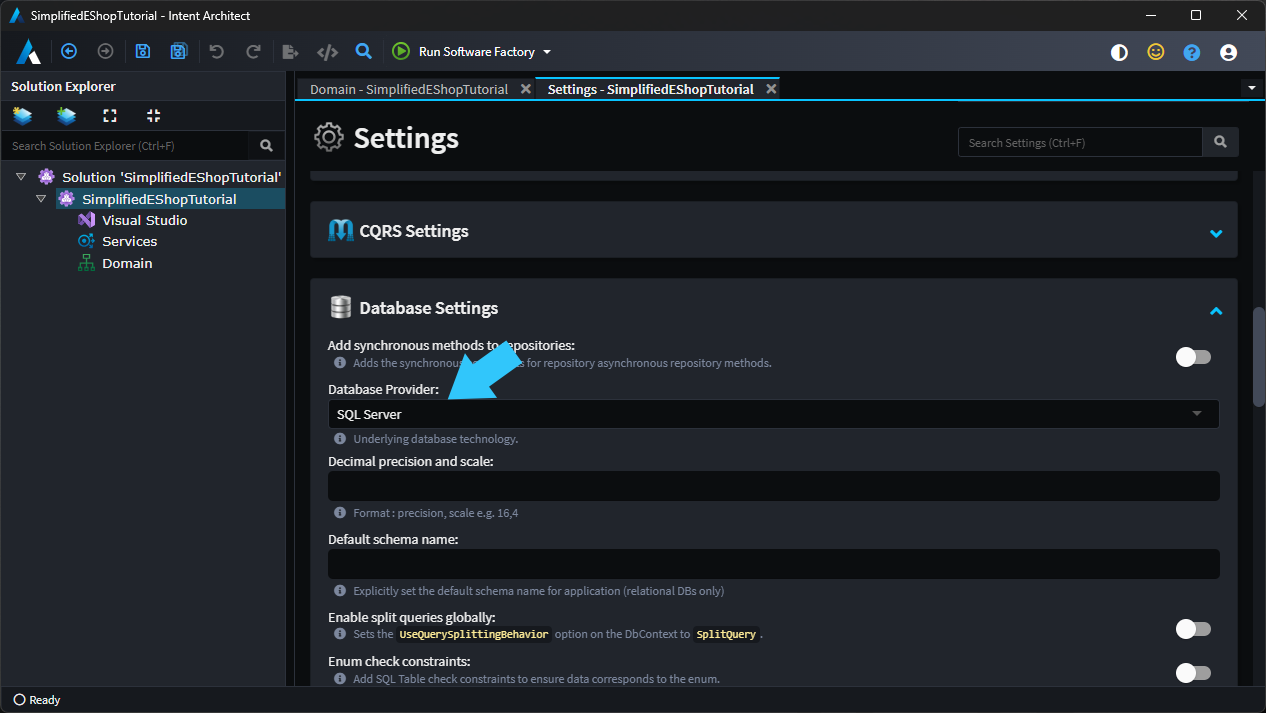Close the Settings - SimplifiedEShopTutorial tab
The width and height of the screenshot is (1266, 713).
click(771, 89)
